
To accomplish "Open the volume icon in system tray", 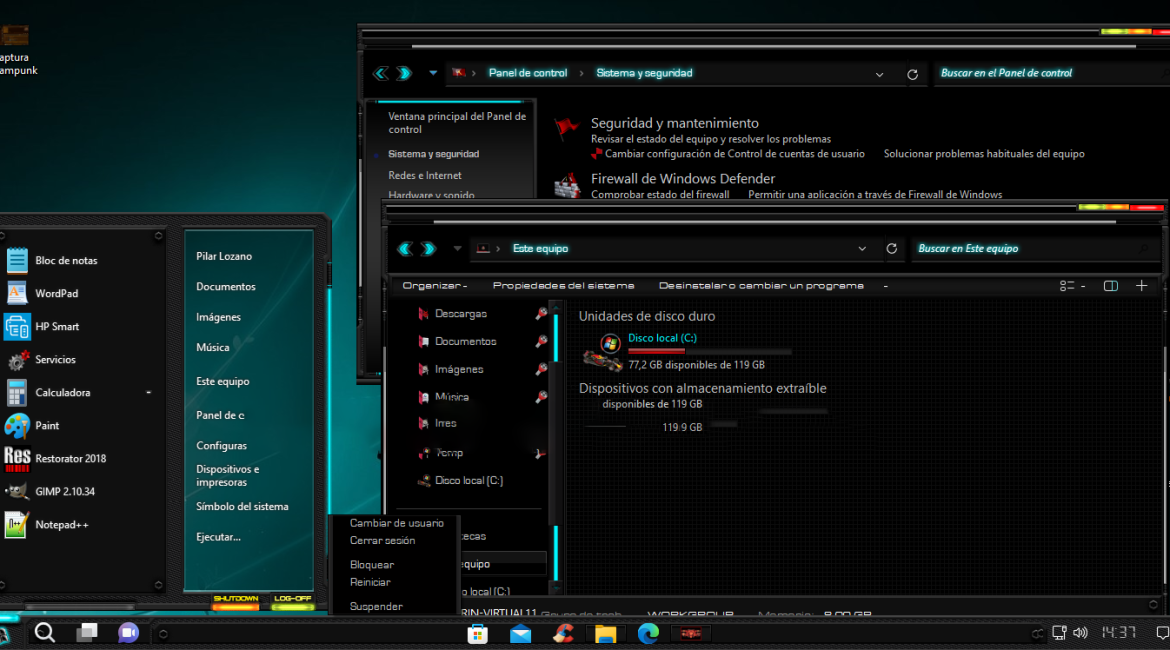I will coord(1081,632).
